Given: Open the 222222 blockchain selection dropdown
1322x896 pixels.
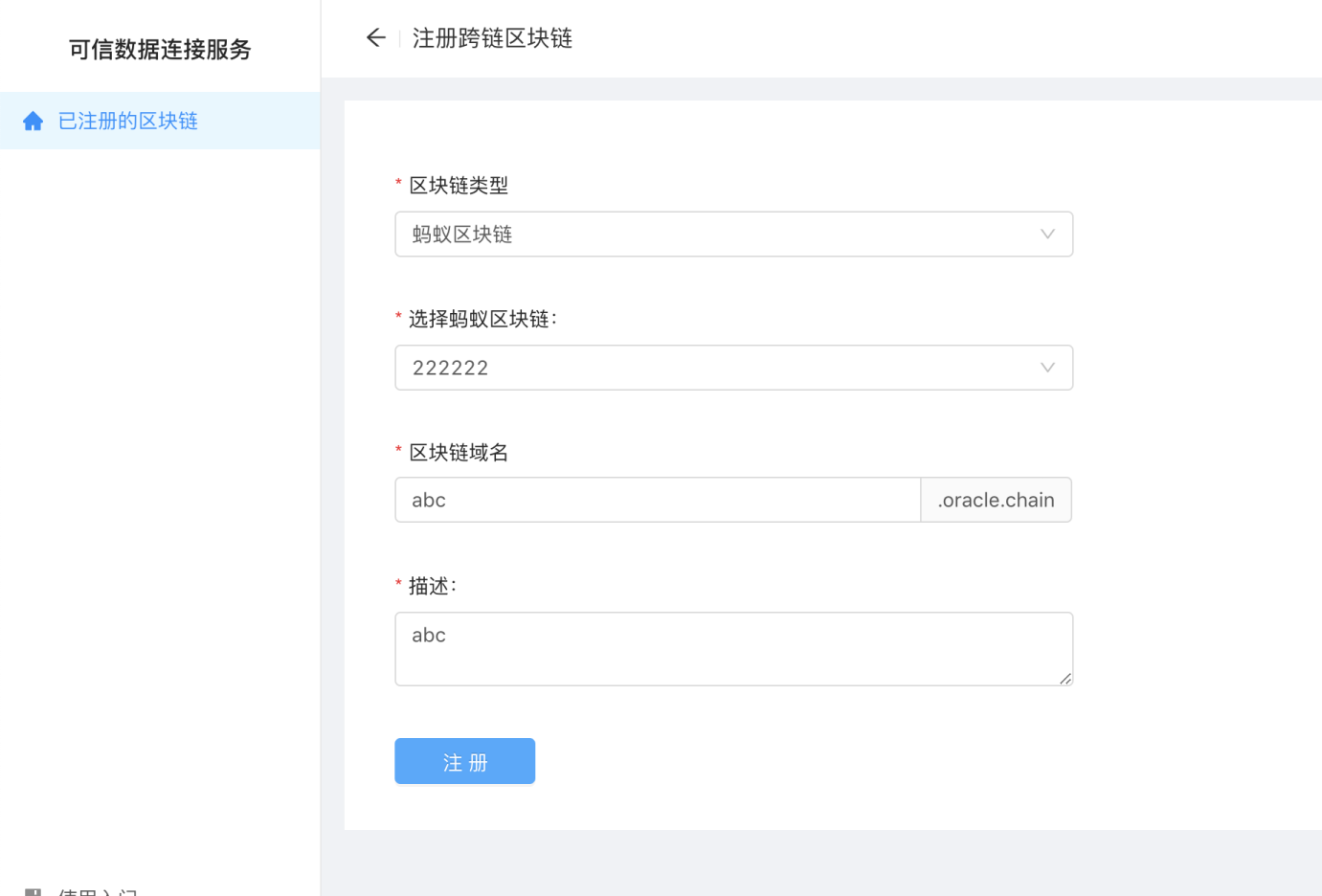Looking at the screenshot, I should tap(733, 368).
